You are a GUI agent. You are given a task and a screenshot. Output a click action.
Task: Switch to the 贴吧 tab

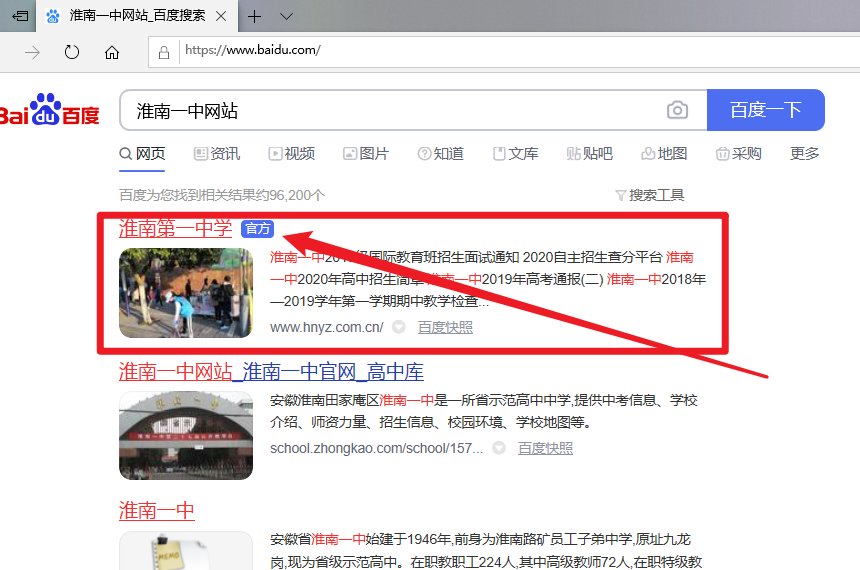[x=589, y=154]
